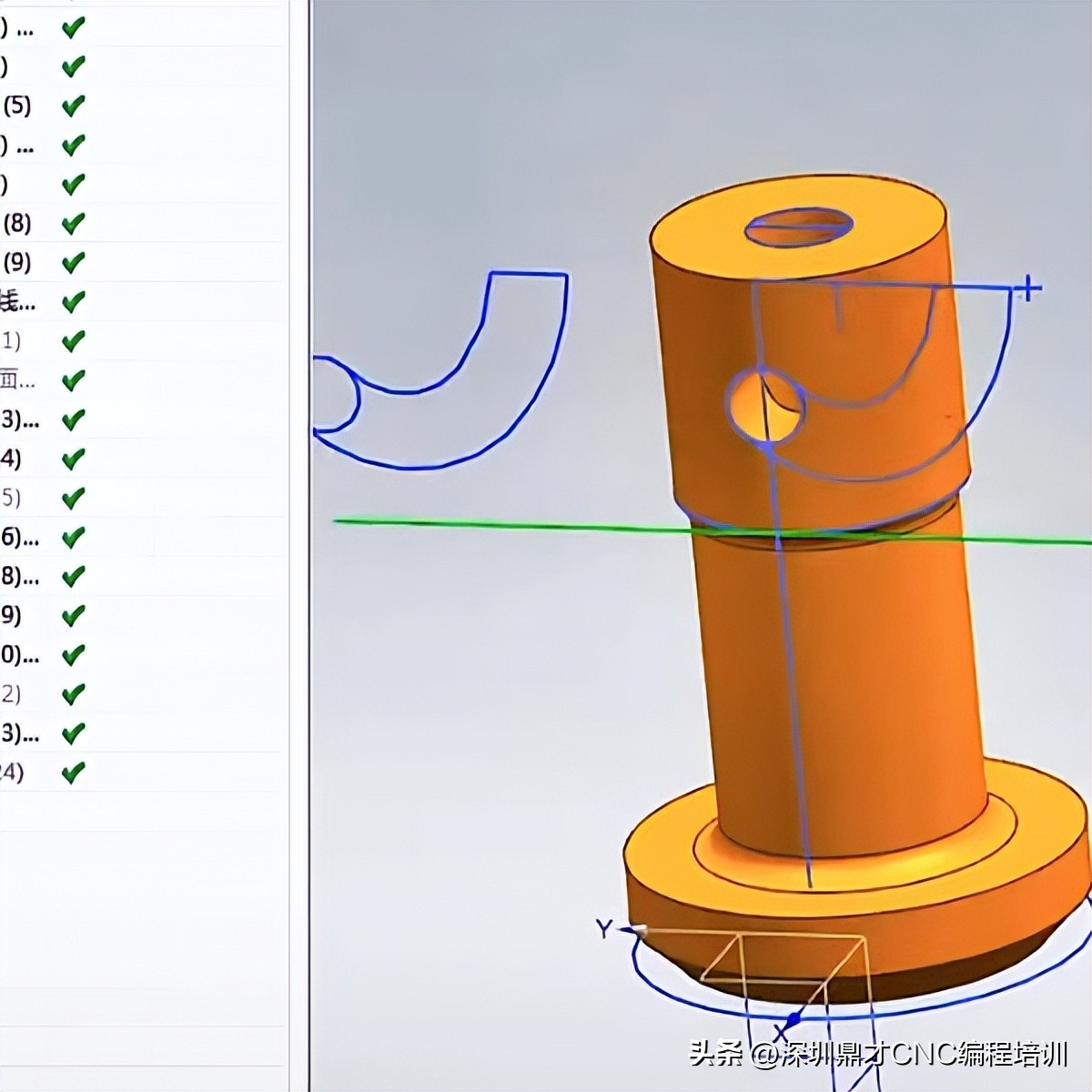Click the checkmark next to row 6)...

[x=73, y=537]
